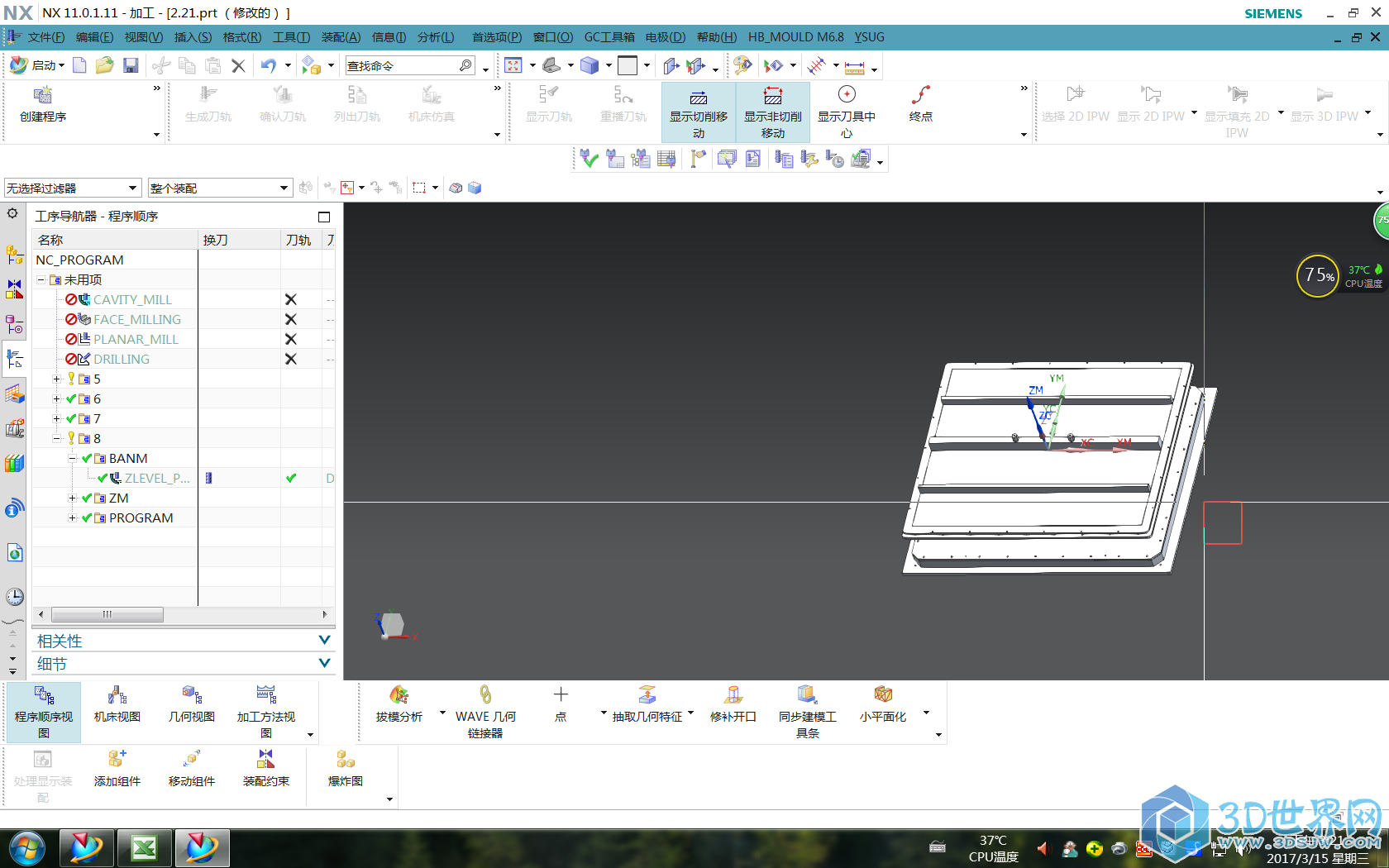Save the part with the floppy icon
The height and width of the screenshot is (868, 1389).
click(x=130, y=65)
